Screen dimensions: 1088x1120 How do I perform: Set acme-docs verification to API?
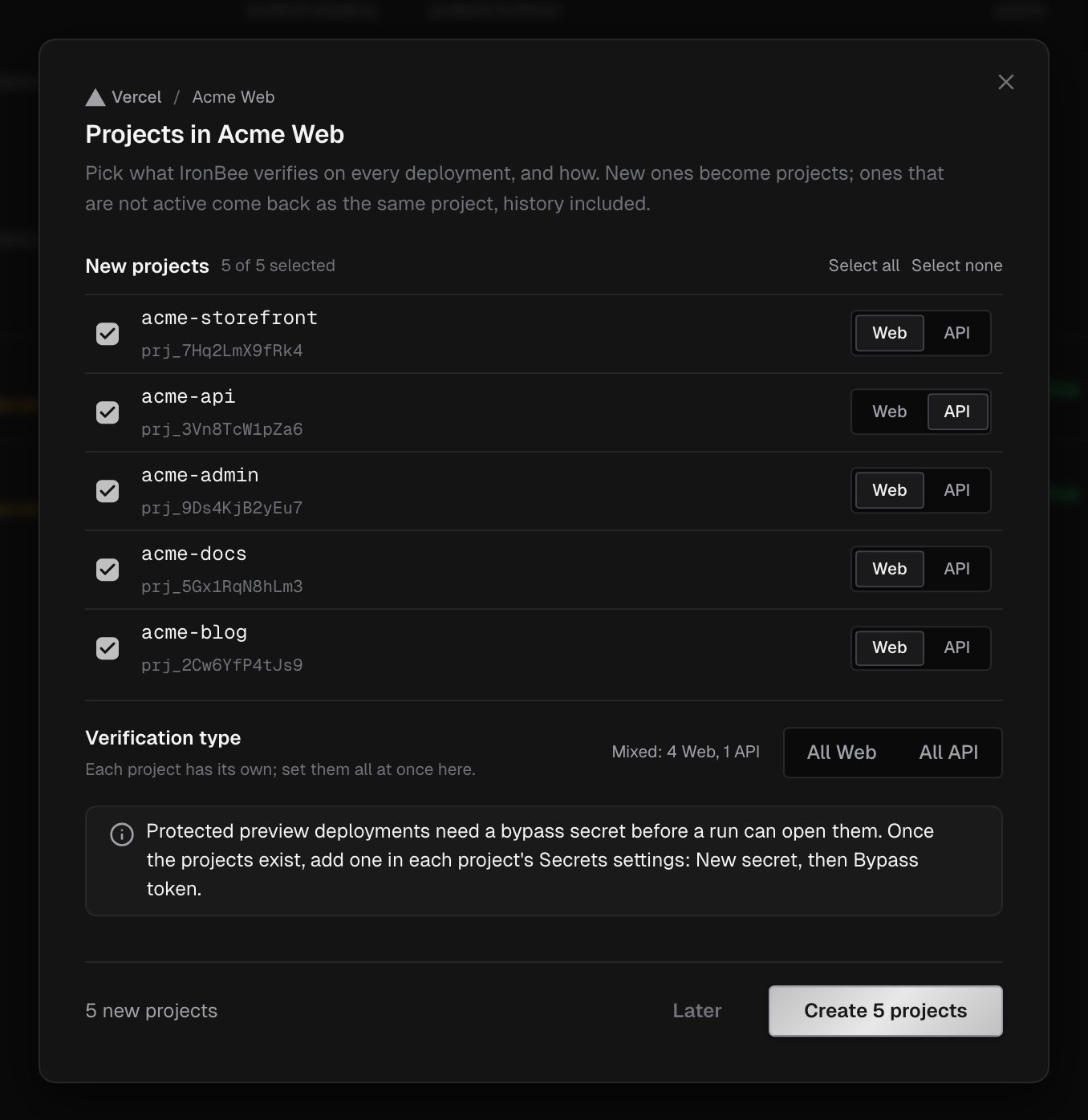[x=956, y=569]
